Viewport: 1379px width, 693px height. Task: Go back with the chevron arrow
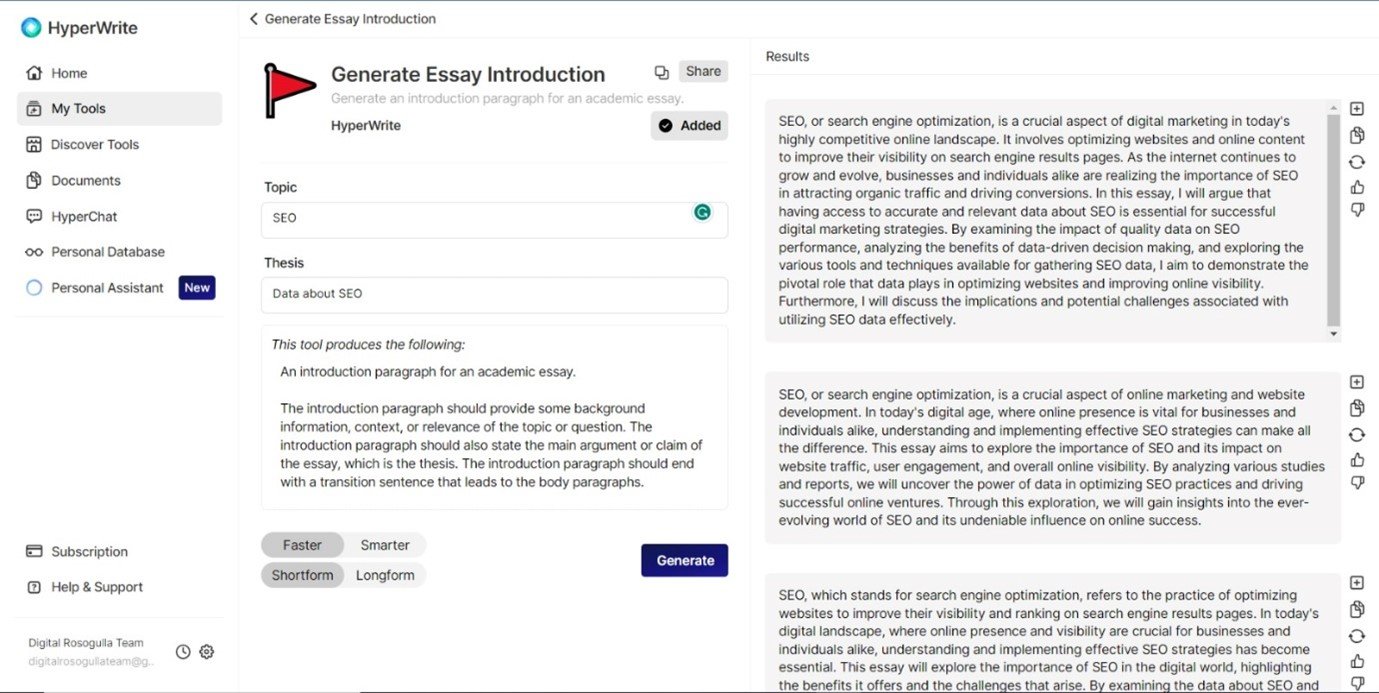coord(254,19)
